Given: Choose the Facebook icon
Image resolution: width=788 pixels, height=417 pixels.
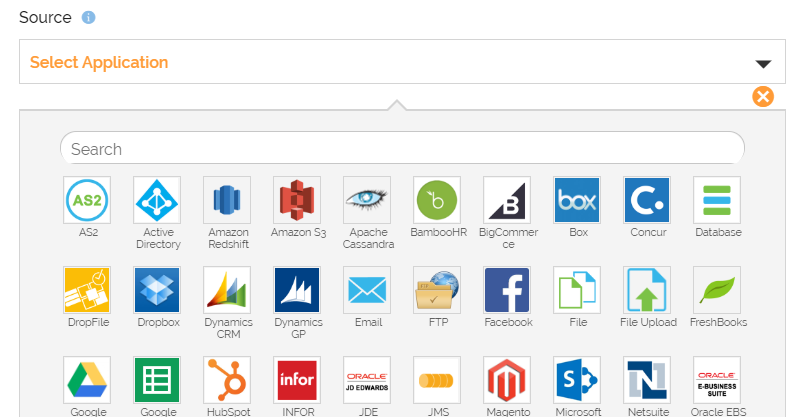Looking at the screenshot, I should click(507, 290).
